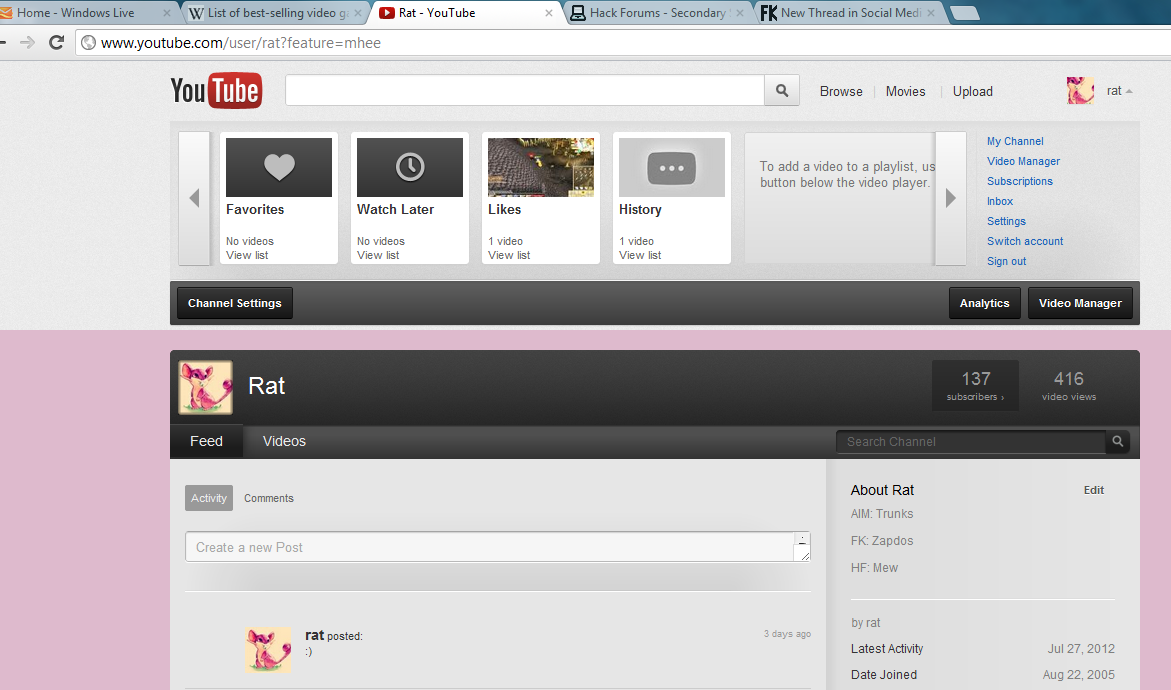Click the new tab button
1171x690 pixels.
point(965,13)
